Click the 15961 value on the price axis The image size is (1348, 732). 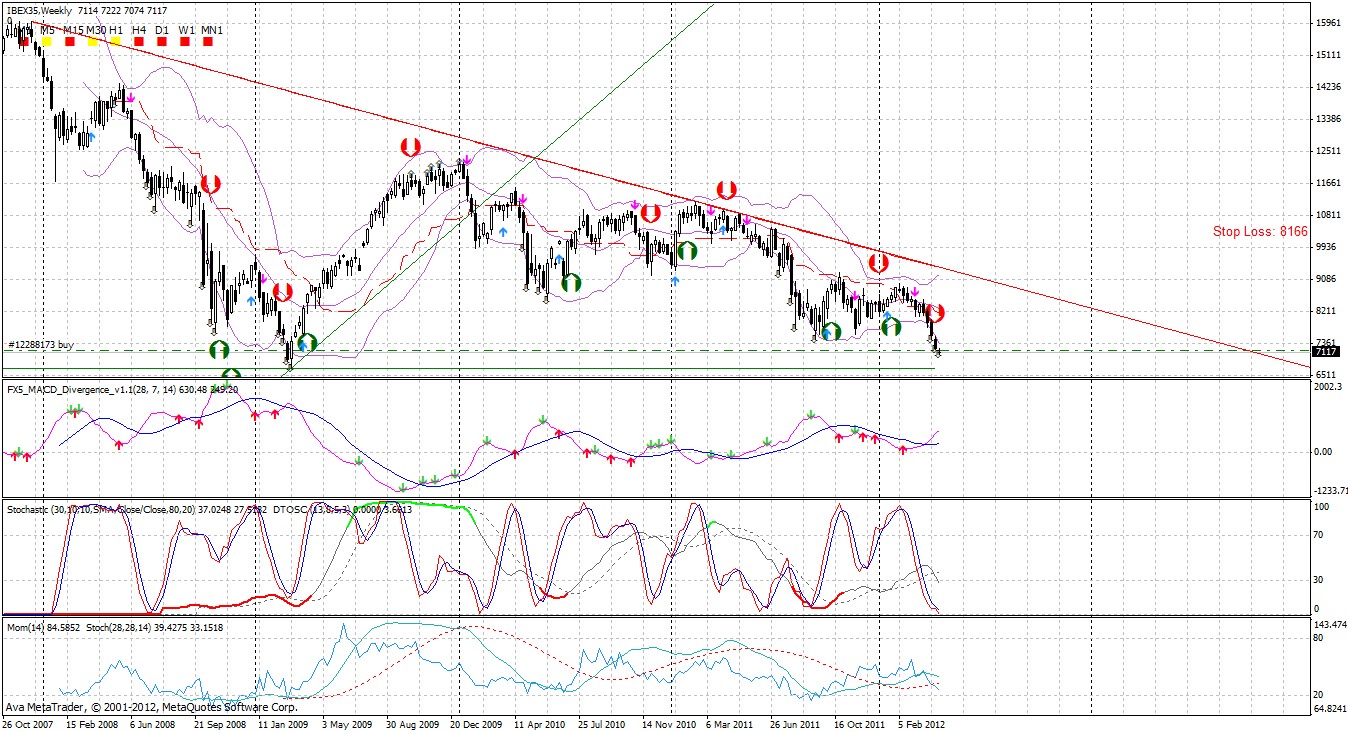[x=1329, y=22]
